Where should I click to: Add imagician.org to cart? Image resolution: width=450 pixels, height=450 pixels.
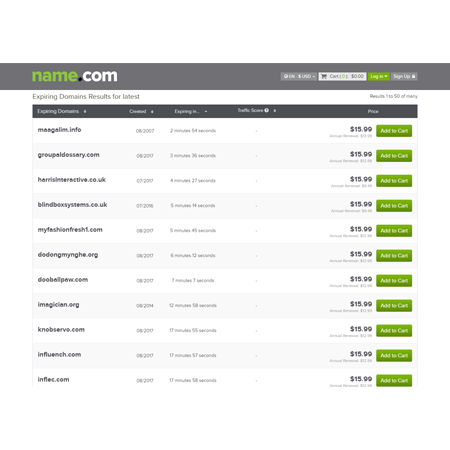click(x=394, y=305)
